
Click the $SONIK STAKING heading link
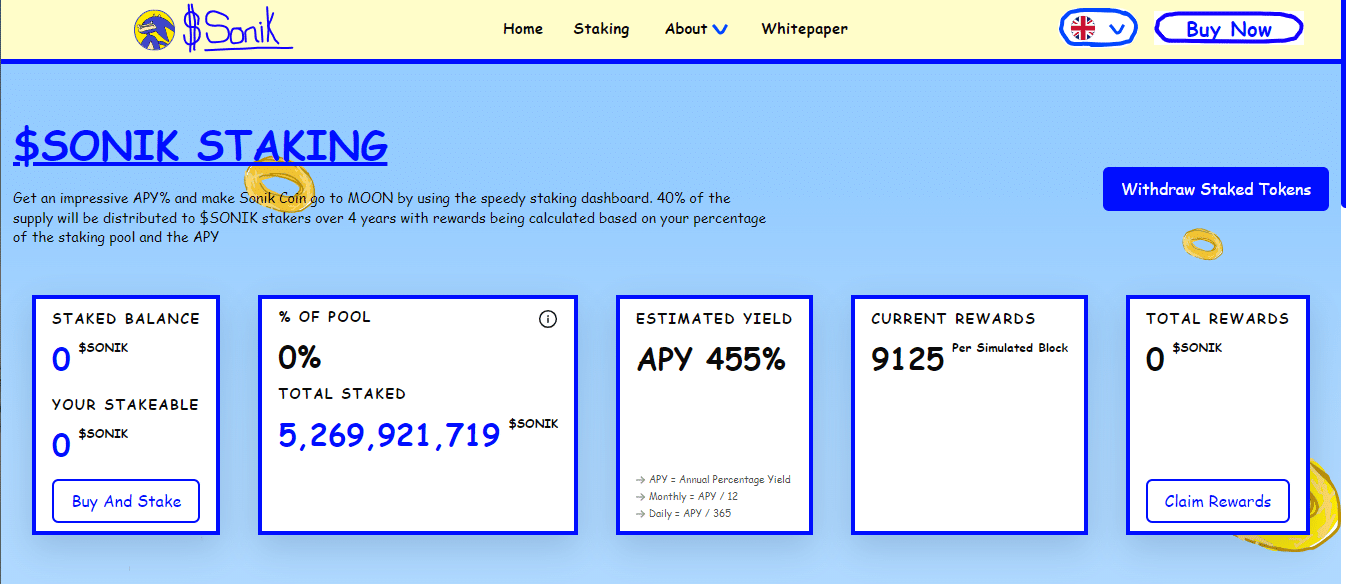[x=200, y=146]
